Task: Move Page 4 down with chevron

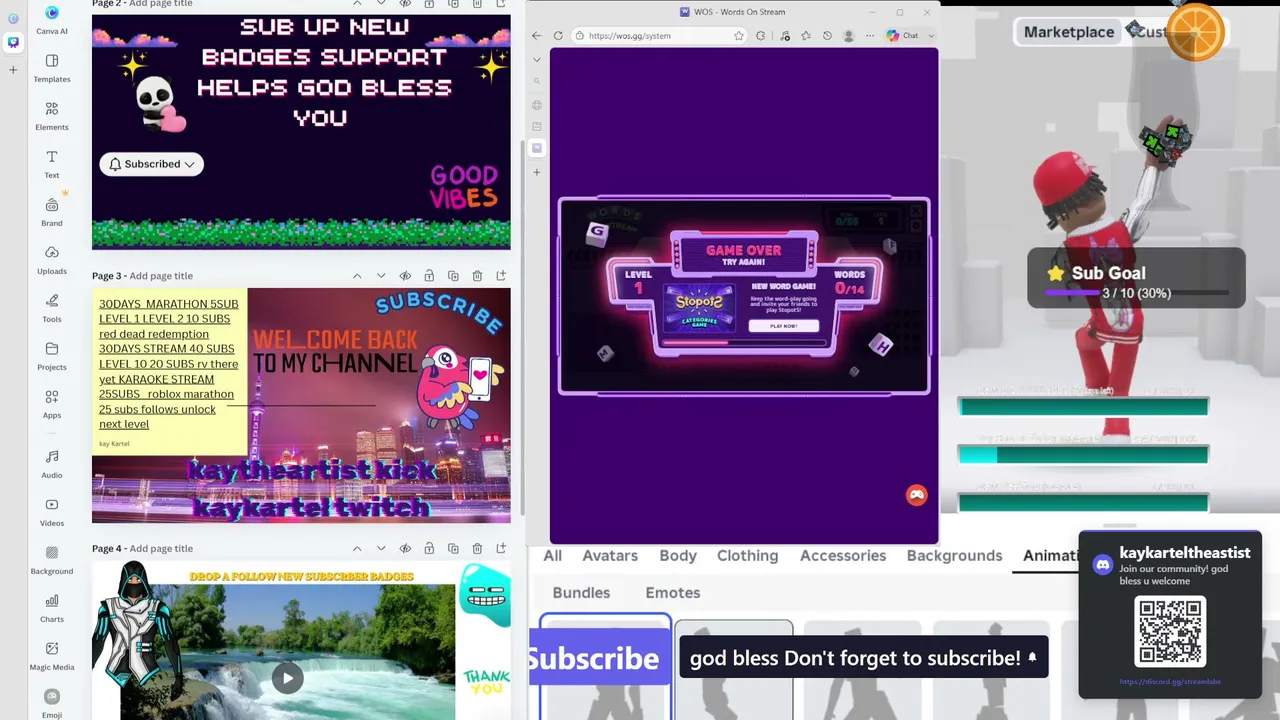Action: click(381, 548)
